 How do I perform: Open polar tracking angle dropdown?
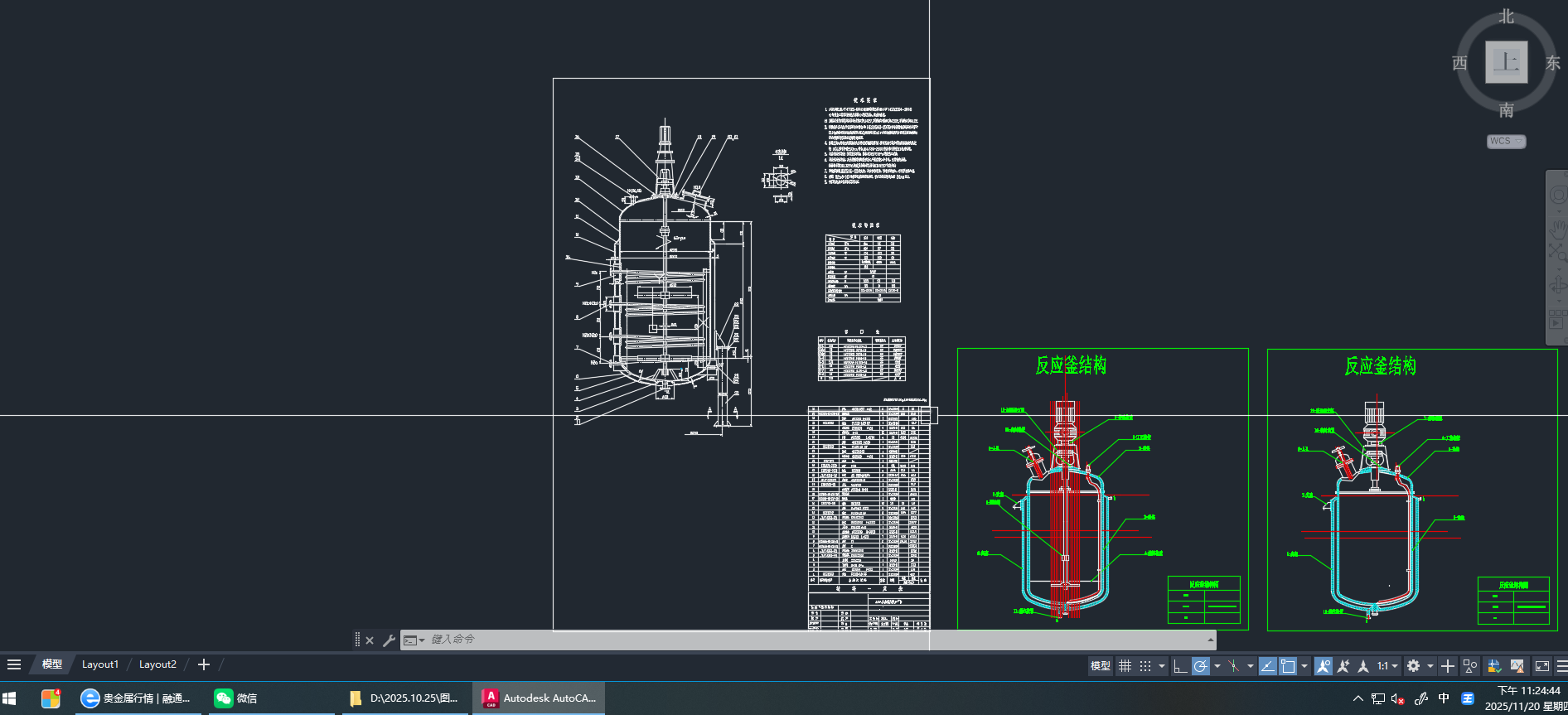pyautogui.click(x=1217, y=666)
